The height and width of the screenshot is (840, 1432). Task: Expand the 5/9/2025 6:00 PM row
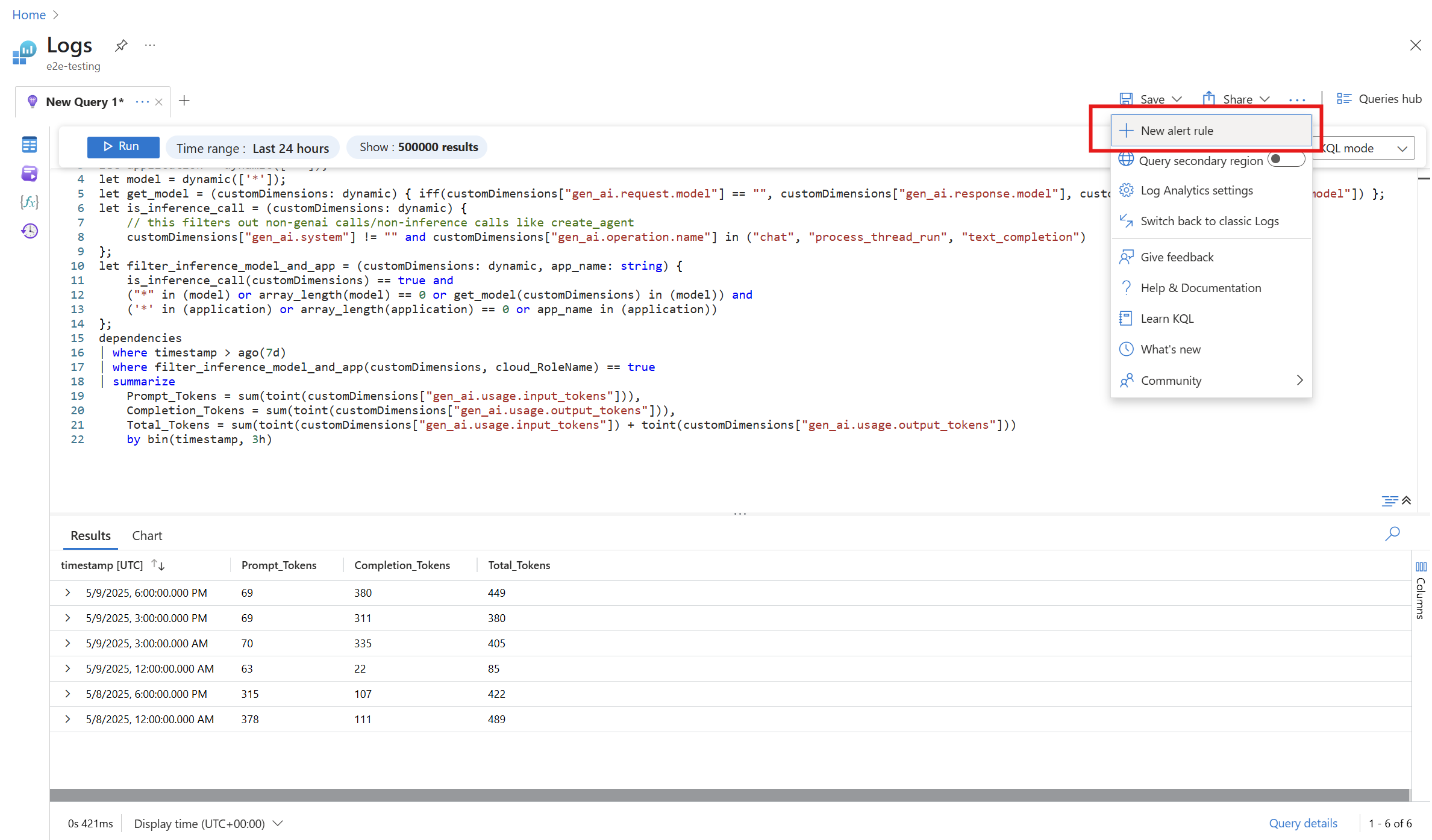[68, 593]
